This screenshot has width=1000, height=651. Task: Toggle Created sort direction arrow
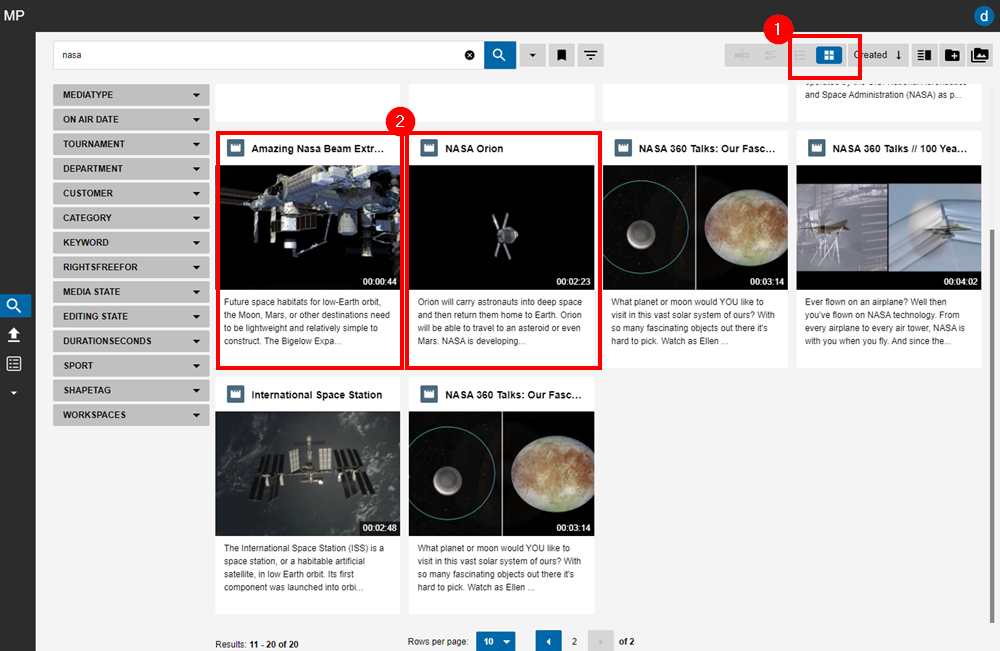point(898,55)
